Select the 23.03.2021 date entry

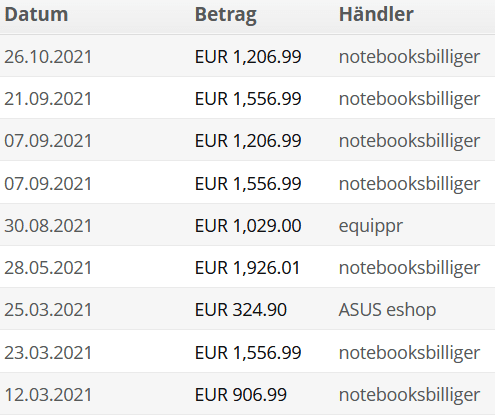point(48,353)
